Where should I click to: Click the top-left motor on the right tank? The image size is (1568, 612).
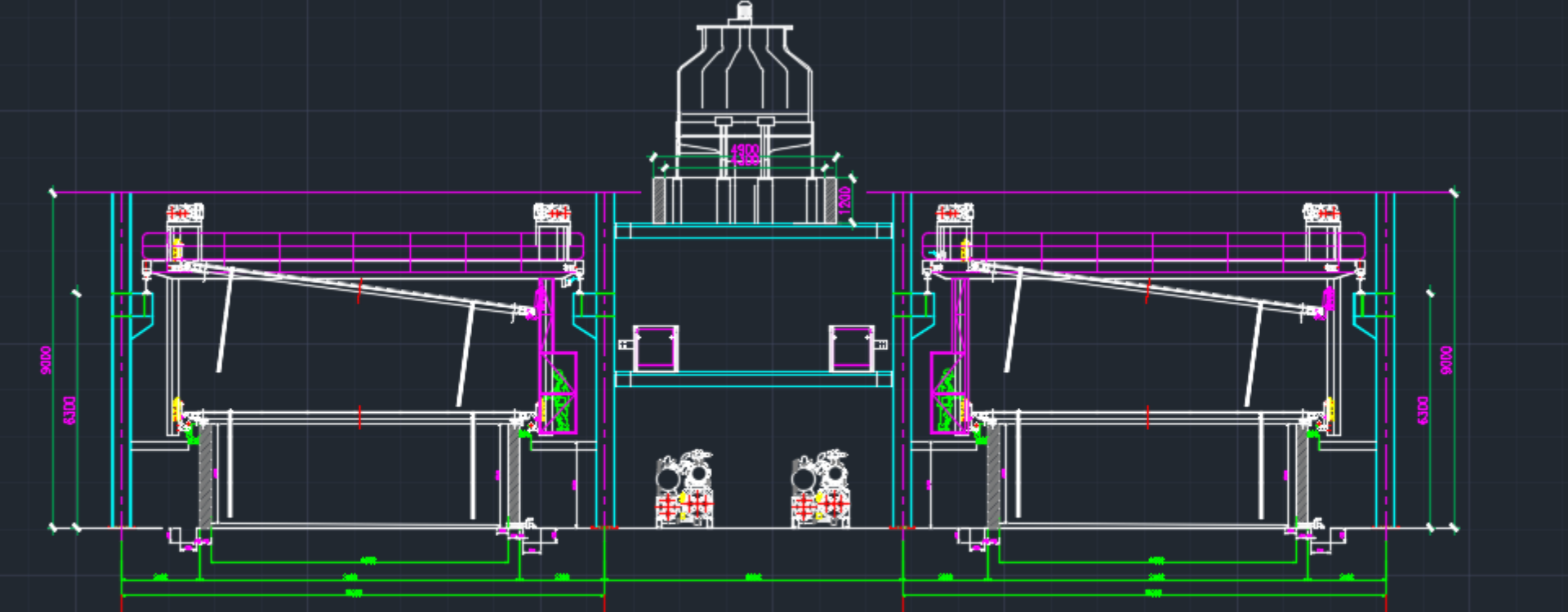point(954,213)
